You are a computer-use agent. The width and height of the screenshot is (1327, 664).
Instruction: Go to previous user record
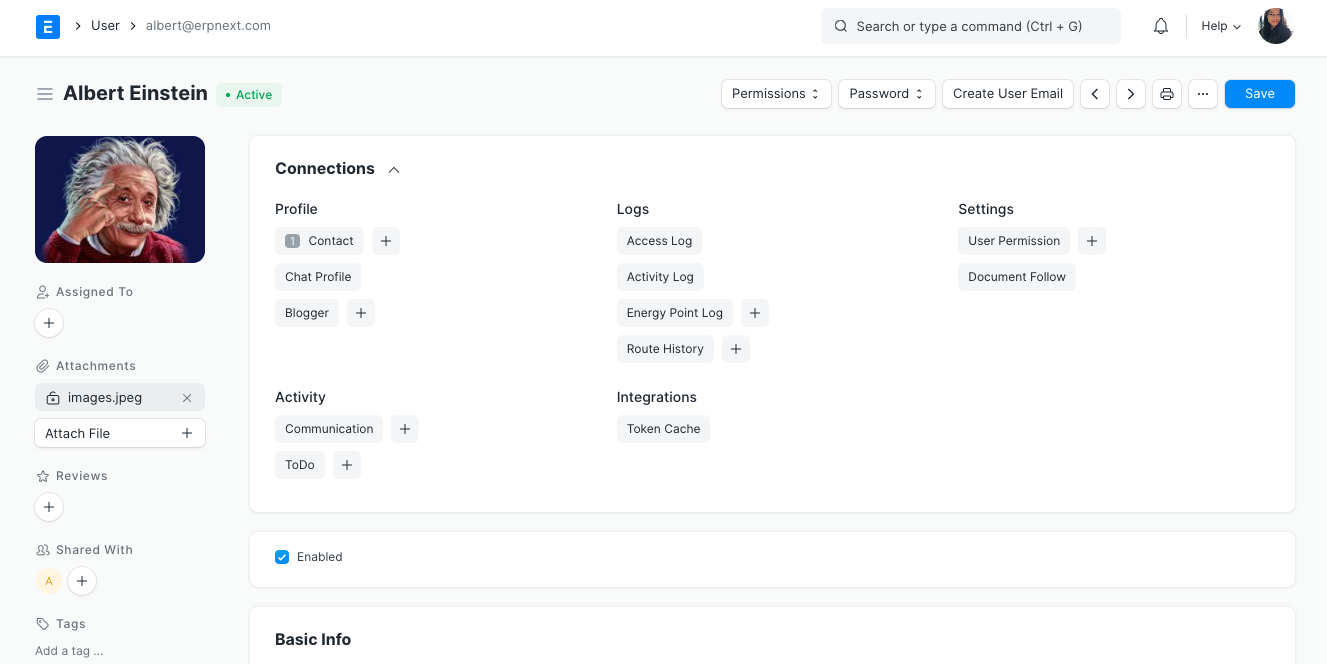click(1095, 94)
